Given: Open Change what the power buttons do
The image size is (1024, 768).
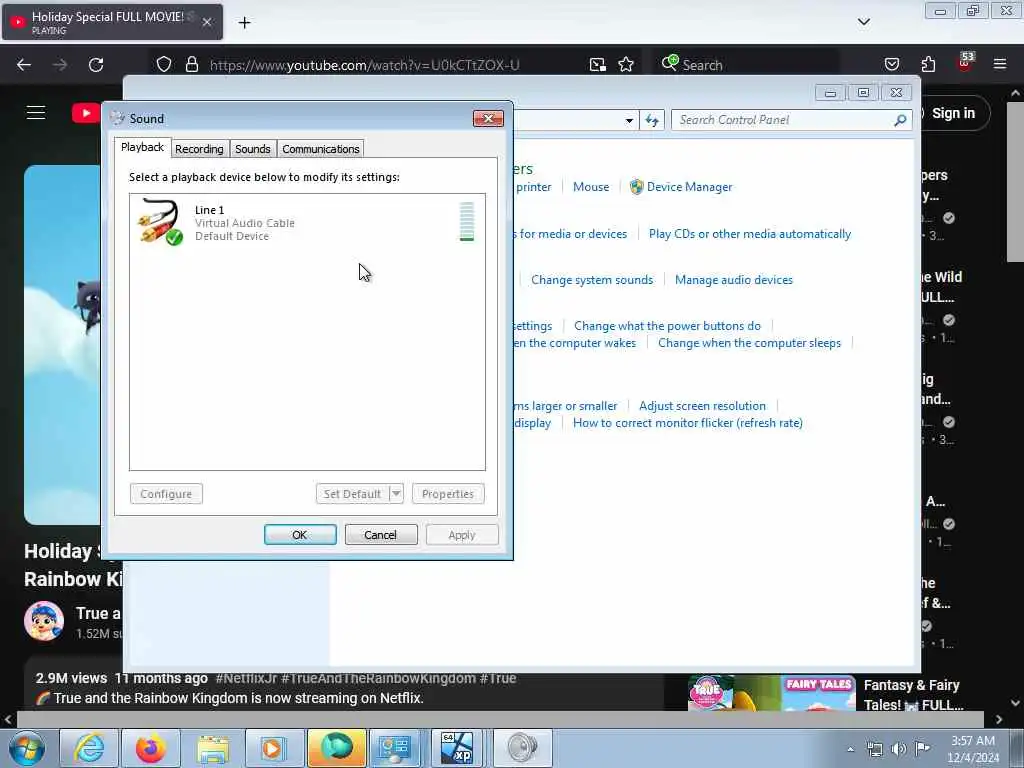Looking at the screenshot, I should point(667,325).
